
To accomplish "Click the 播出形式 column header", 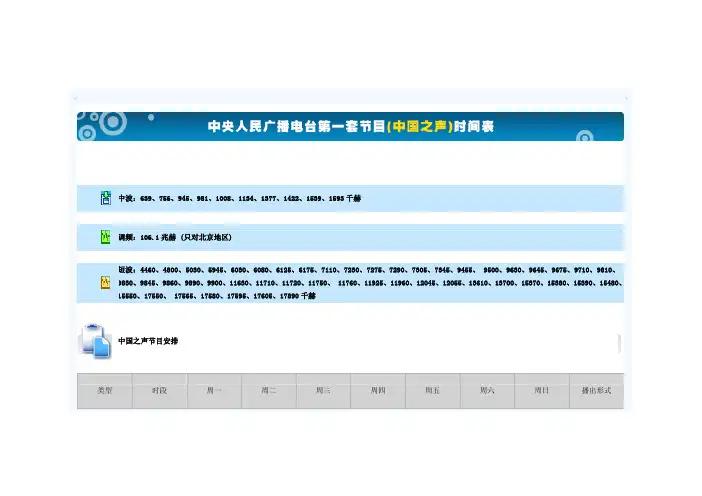I will (597, 391).
